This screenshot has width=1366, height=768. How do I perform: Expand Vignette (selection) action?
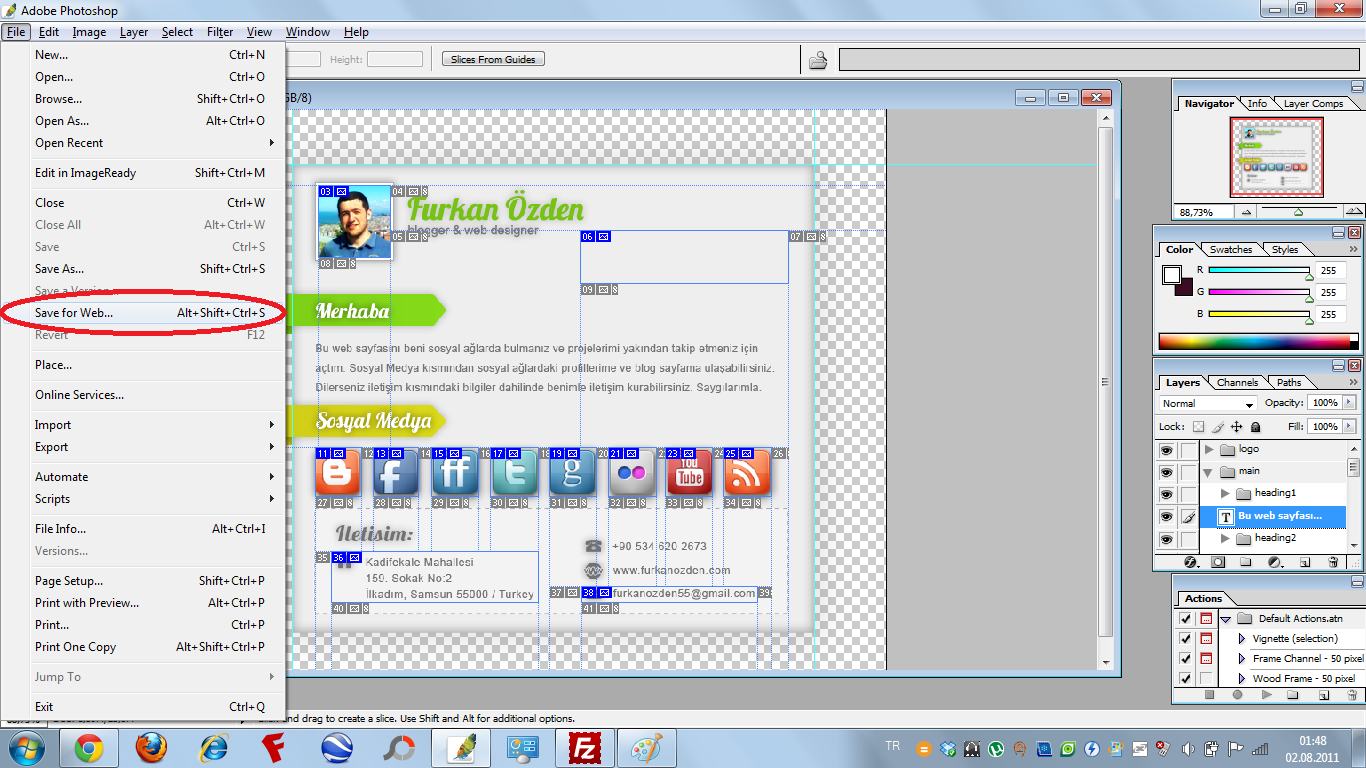[x=1242, y=639]
